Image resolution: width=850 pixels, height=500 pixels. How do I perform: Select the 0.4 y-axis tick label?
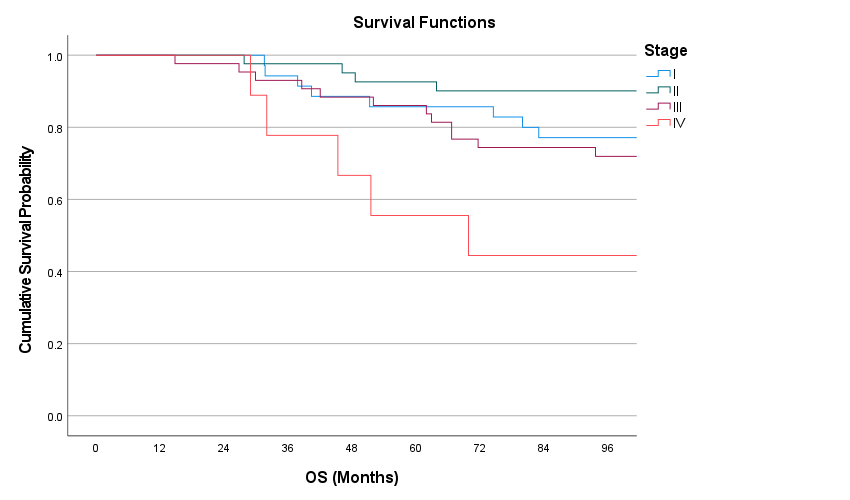point(54,272)
